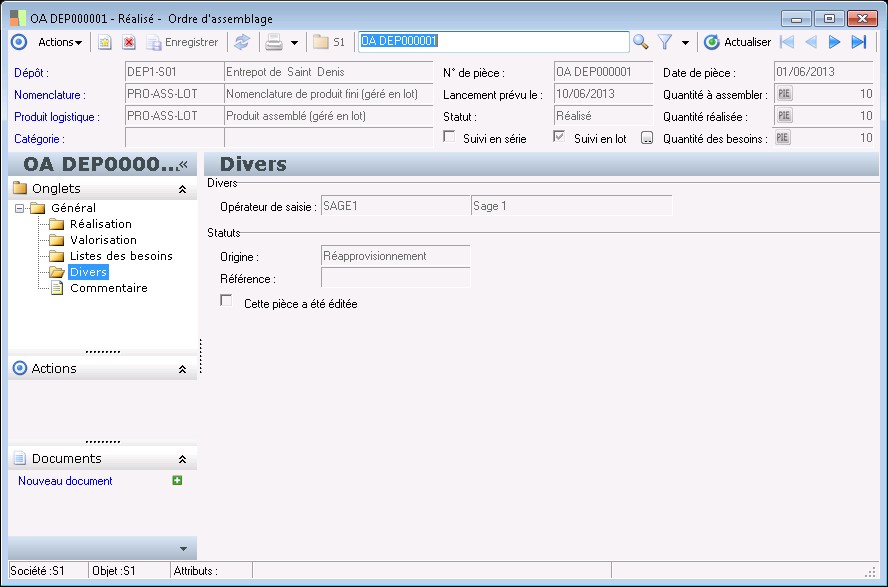Click the green plus add document icon

(x=177, y=481)
